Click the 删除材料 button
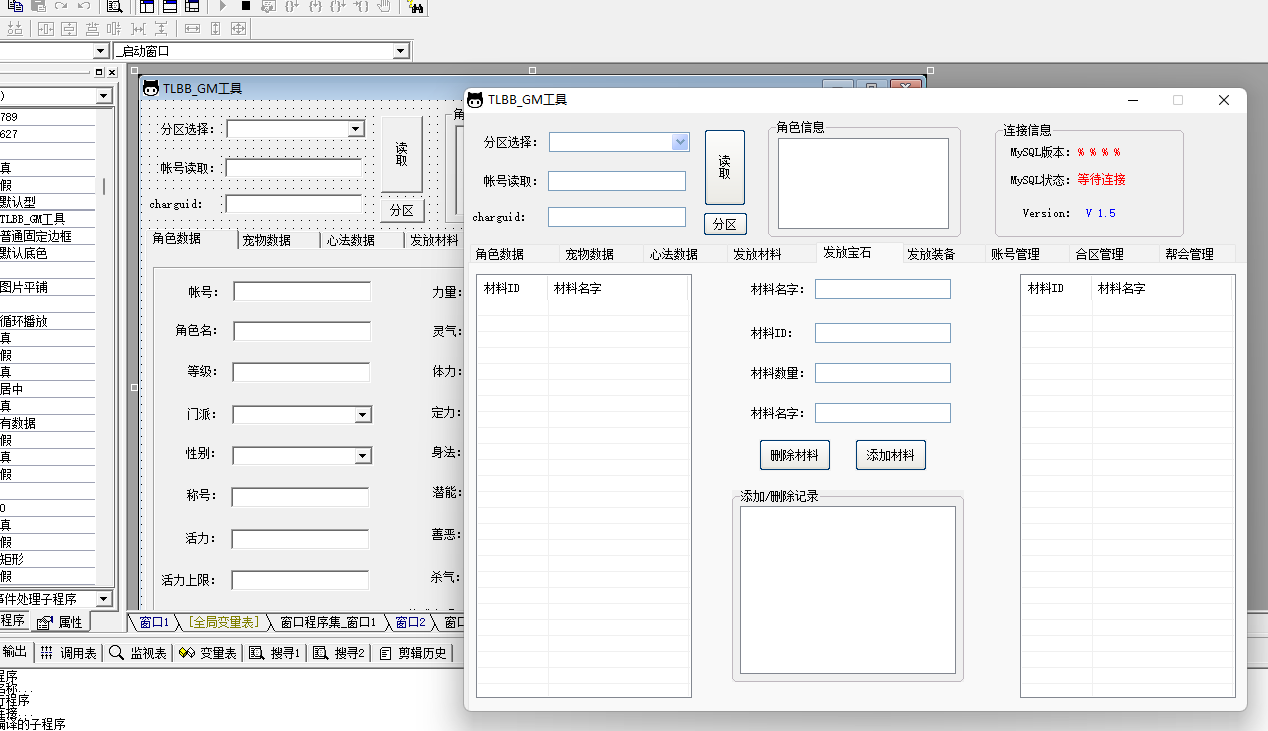The height and width of the screenshot is (731, 1268). (794, 455)
